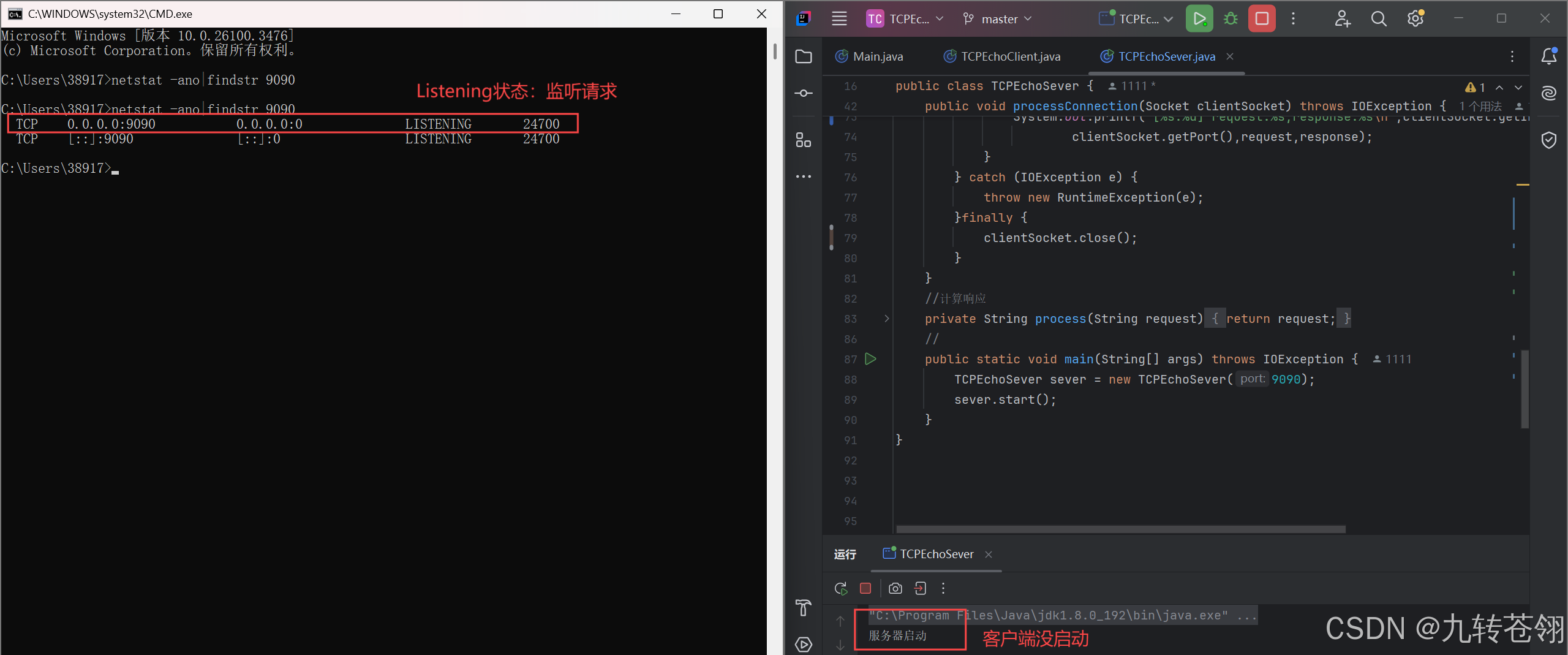Click the sever.start(); statement
The width and height of the screenshot is (1568, 655).
click(x=1005, y=399)
